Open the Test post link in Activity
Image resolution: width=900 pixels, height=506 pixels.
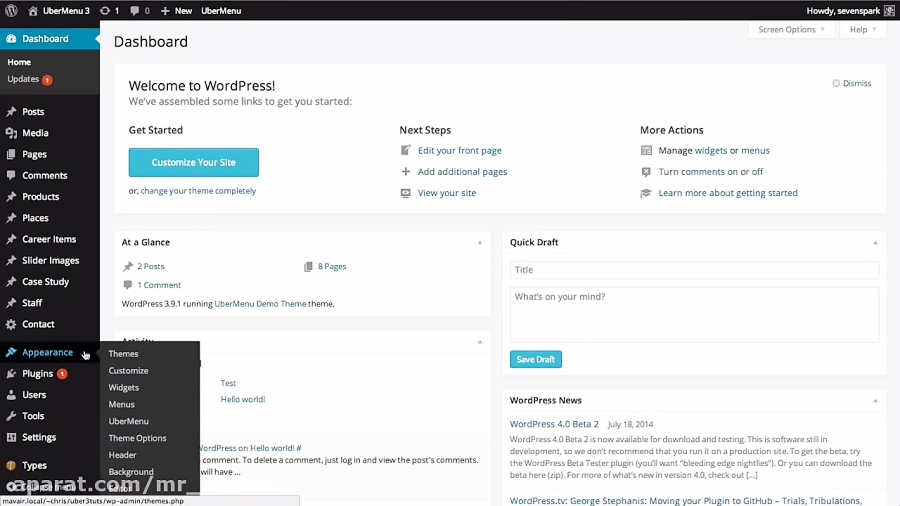[228, 383]
